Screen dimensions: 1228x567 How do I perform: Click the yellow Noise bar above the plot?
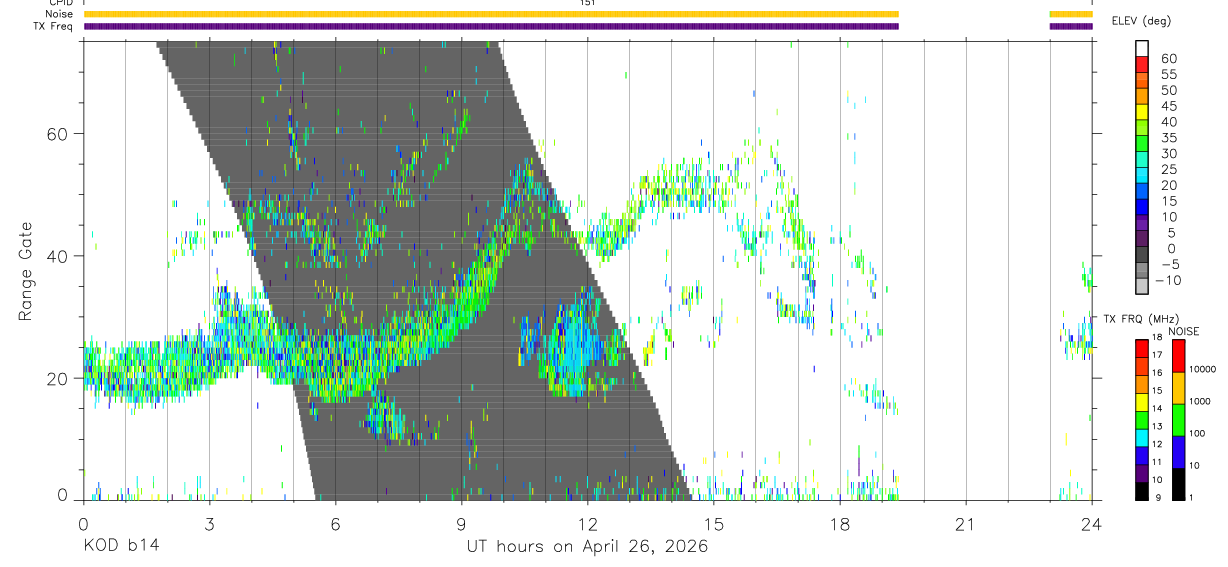(491, 14)
